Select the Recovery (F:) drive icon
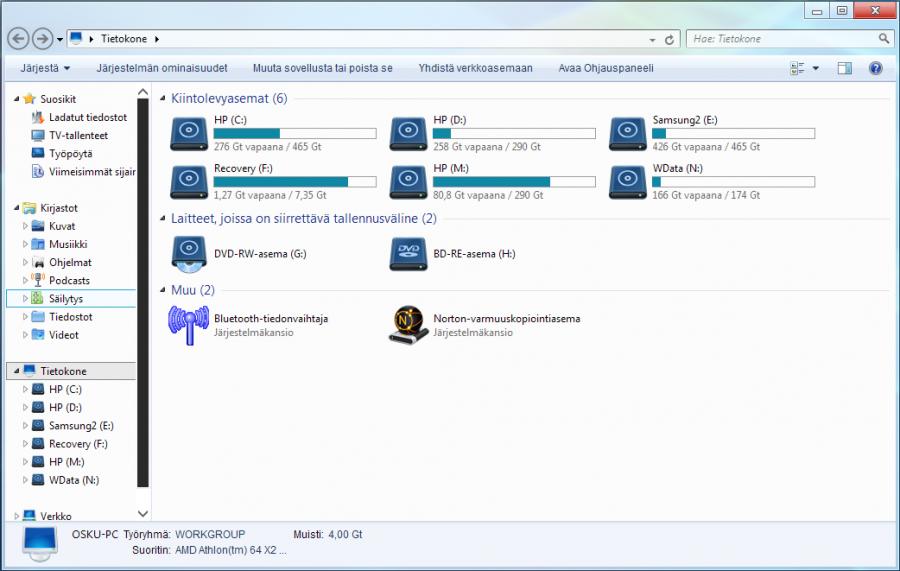Screen dimensions: 900x571 (189, 181)
